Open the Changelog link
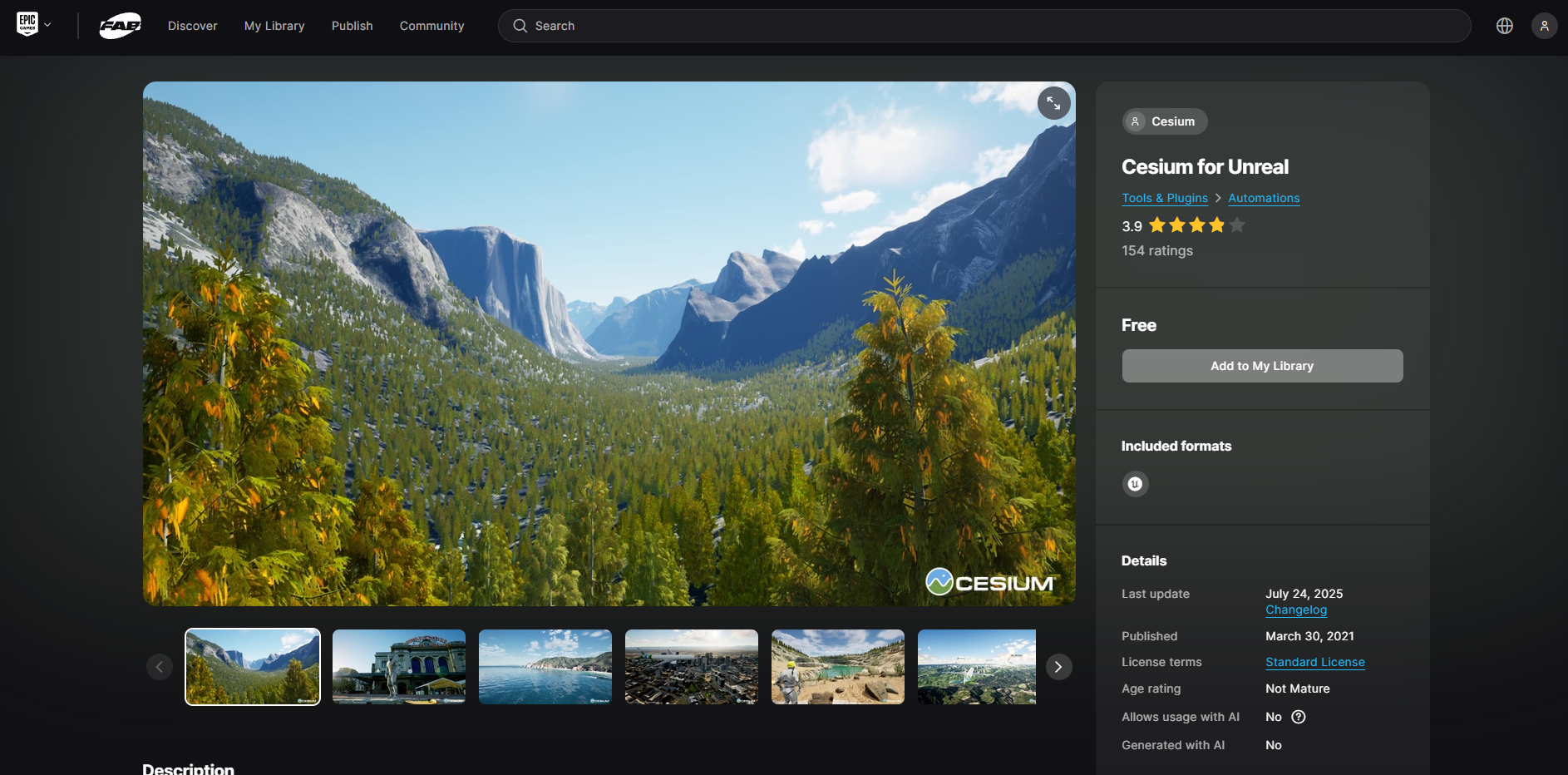The height and width of the screenshot is (775, 1568). [x=1296, y=610]
